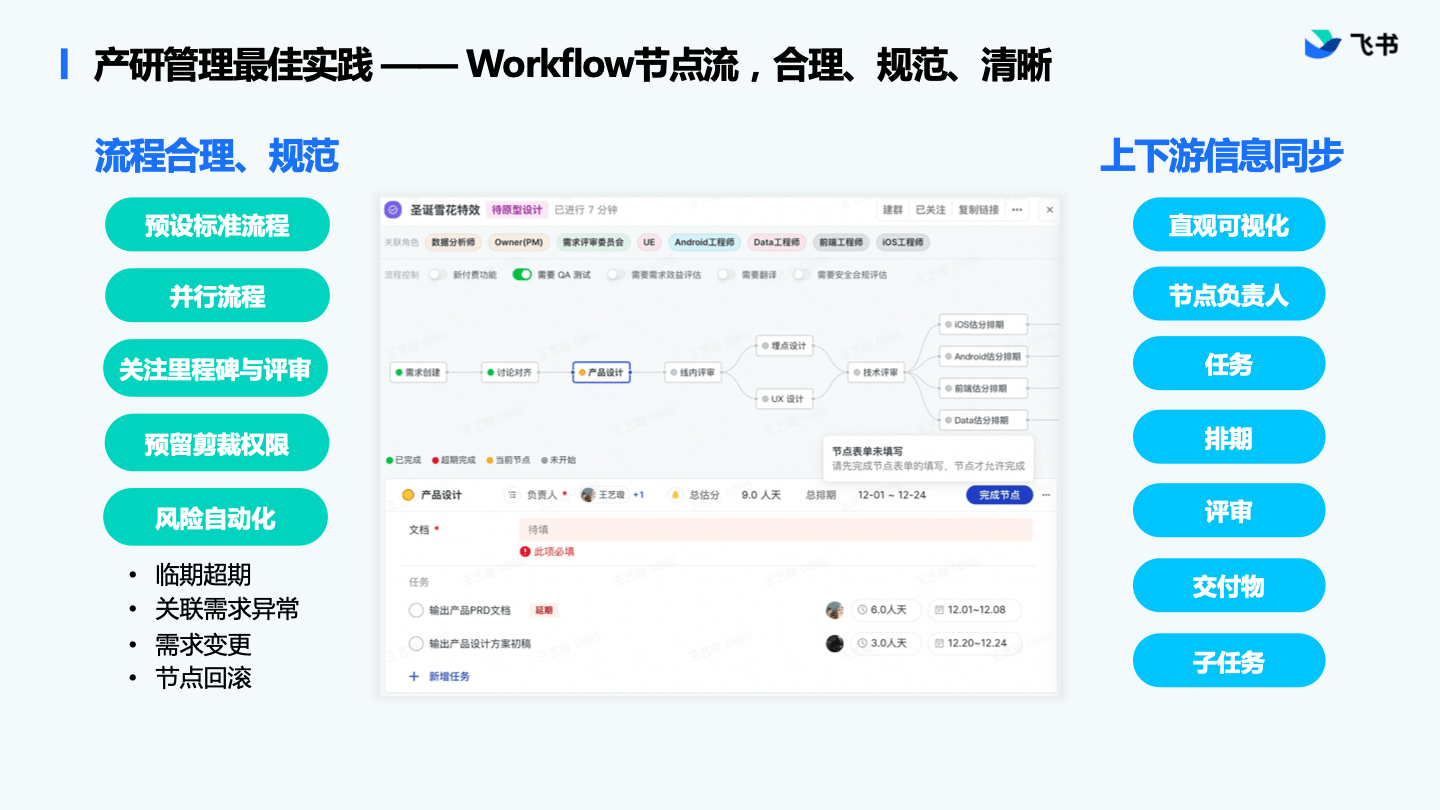
Task: Check off the 输出产品设计方案初稿 task
Action: [416, 643]
